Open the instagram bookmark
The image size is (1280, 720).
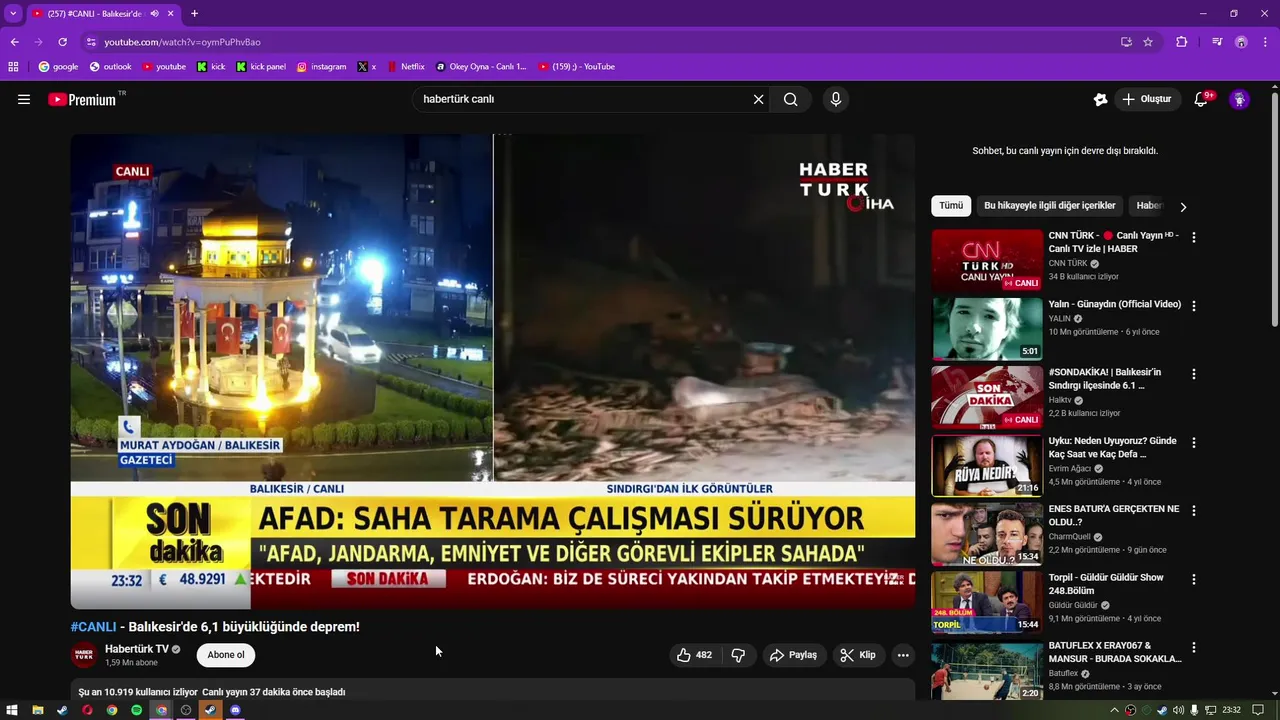[321, 67]
